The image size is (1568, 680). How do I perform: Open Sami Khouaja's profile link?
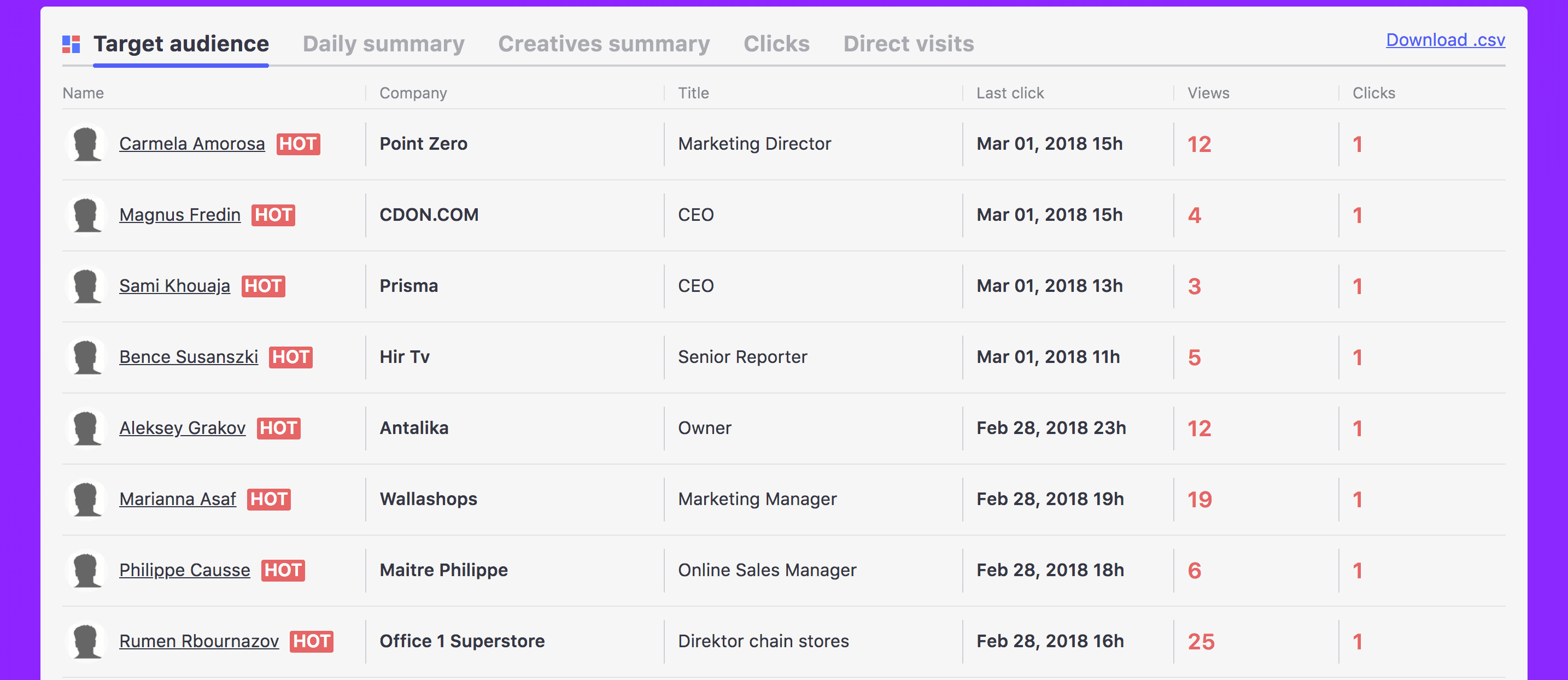(x=175, y=286)
